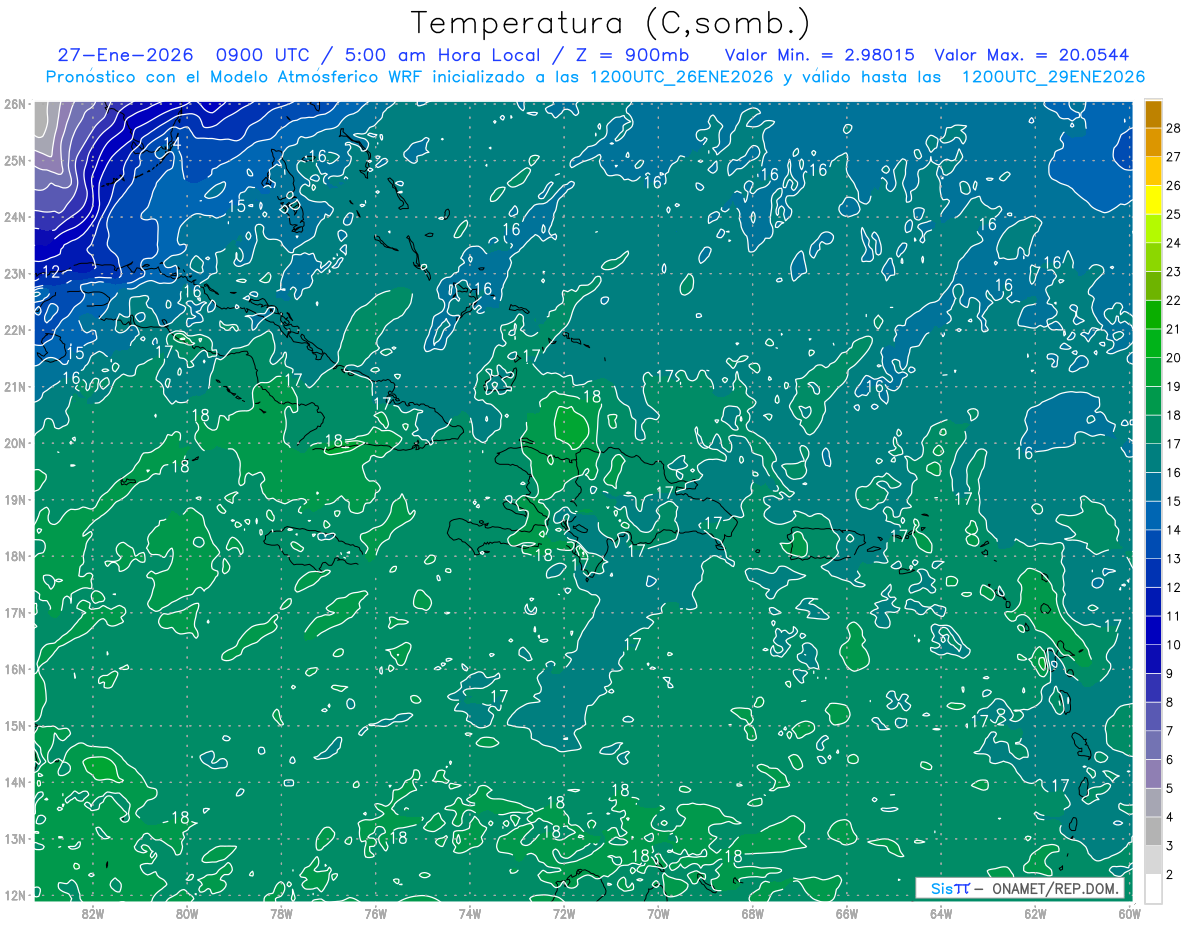The width and height of the screenshot is (1200, 927).
Task: Click the '1200UTC_29ENE2026' valid-until time
Action: pos(1053,77)
